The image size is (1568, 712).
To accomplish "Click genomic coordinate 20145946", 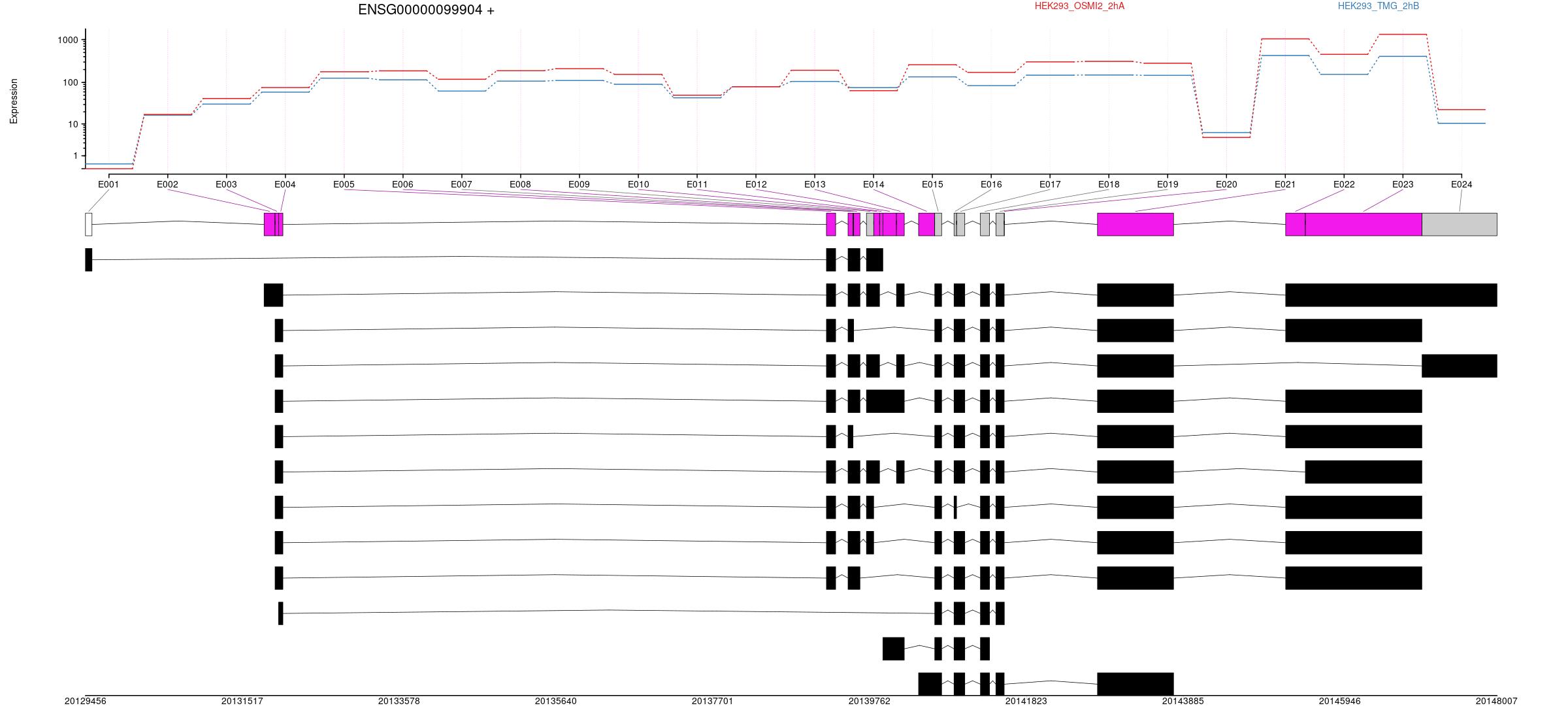I will click(x=1340, y=701).
